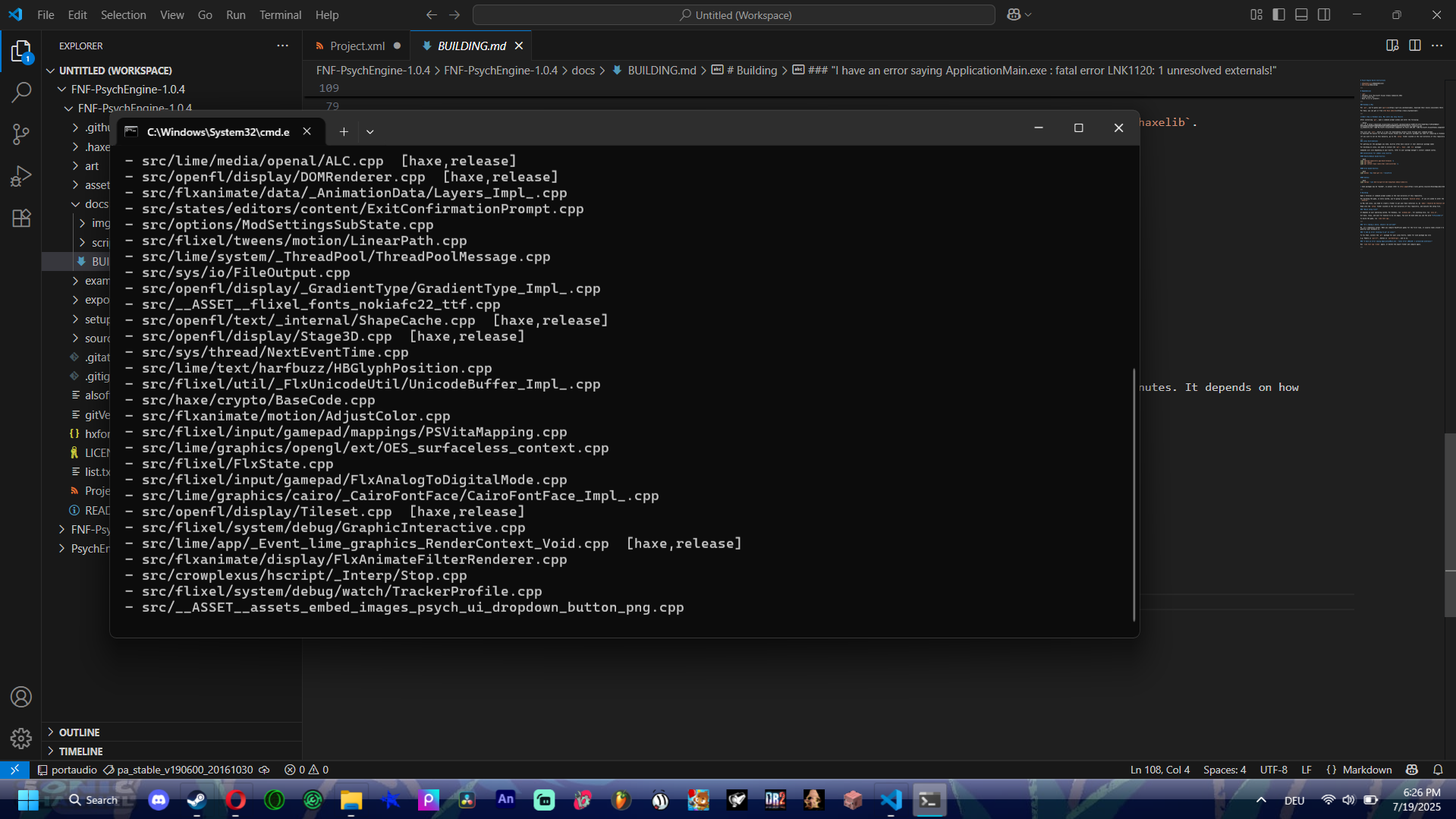This screenshot has height=819, width=1456.
Task: Click the pa_stable_v190600_20161030 branch indicator
Action: 178,770
